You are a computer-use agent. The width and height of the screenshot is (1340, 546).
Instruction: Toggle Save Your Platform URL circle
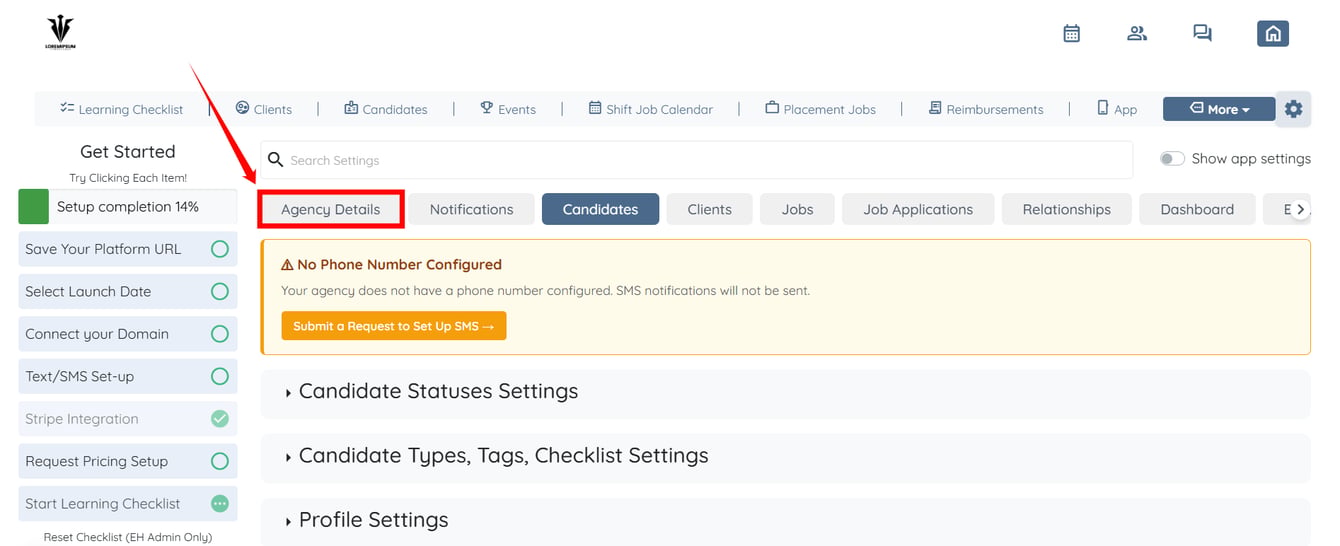(220, 249)
